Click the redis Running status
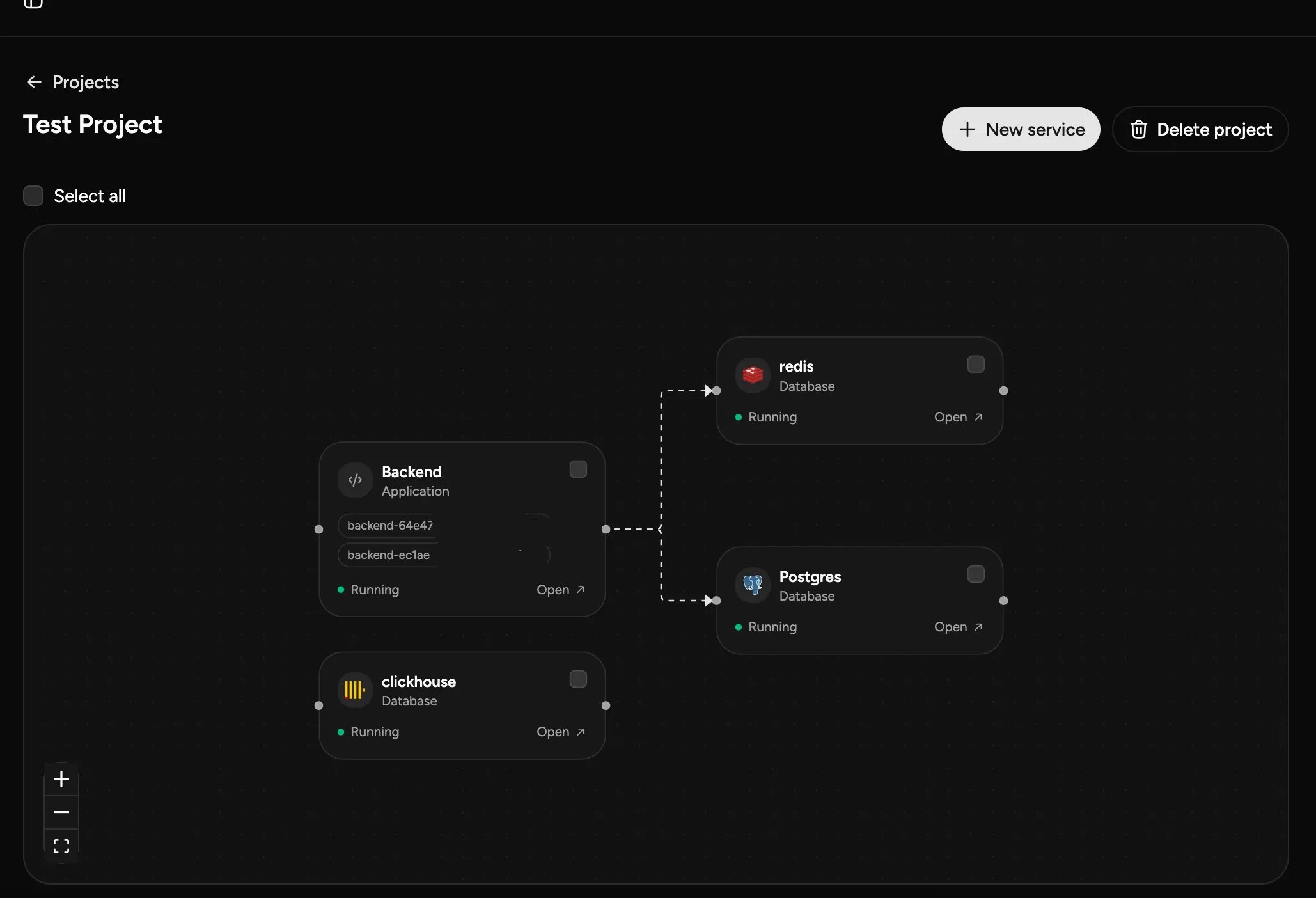This screenshot has width=1316, height=898. click(766, 417)
